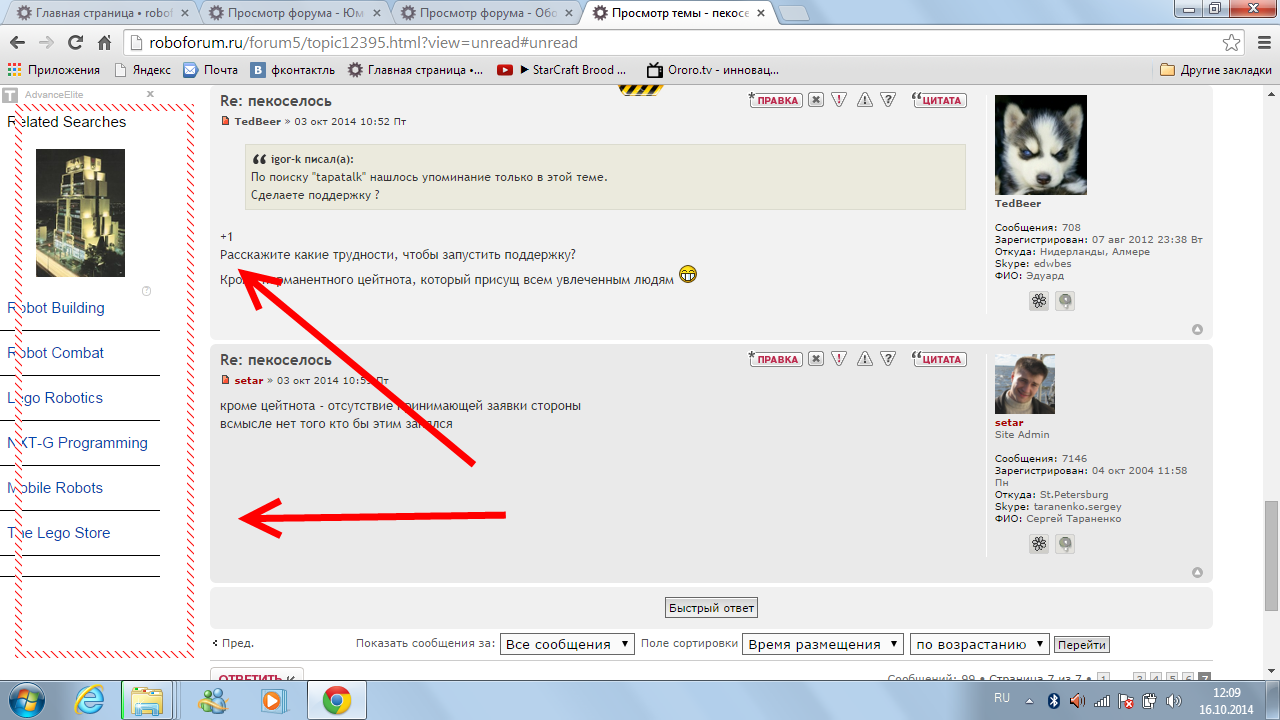Open the 'Mobile Robots' related search link

click(56, 488)
